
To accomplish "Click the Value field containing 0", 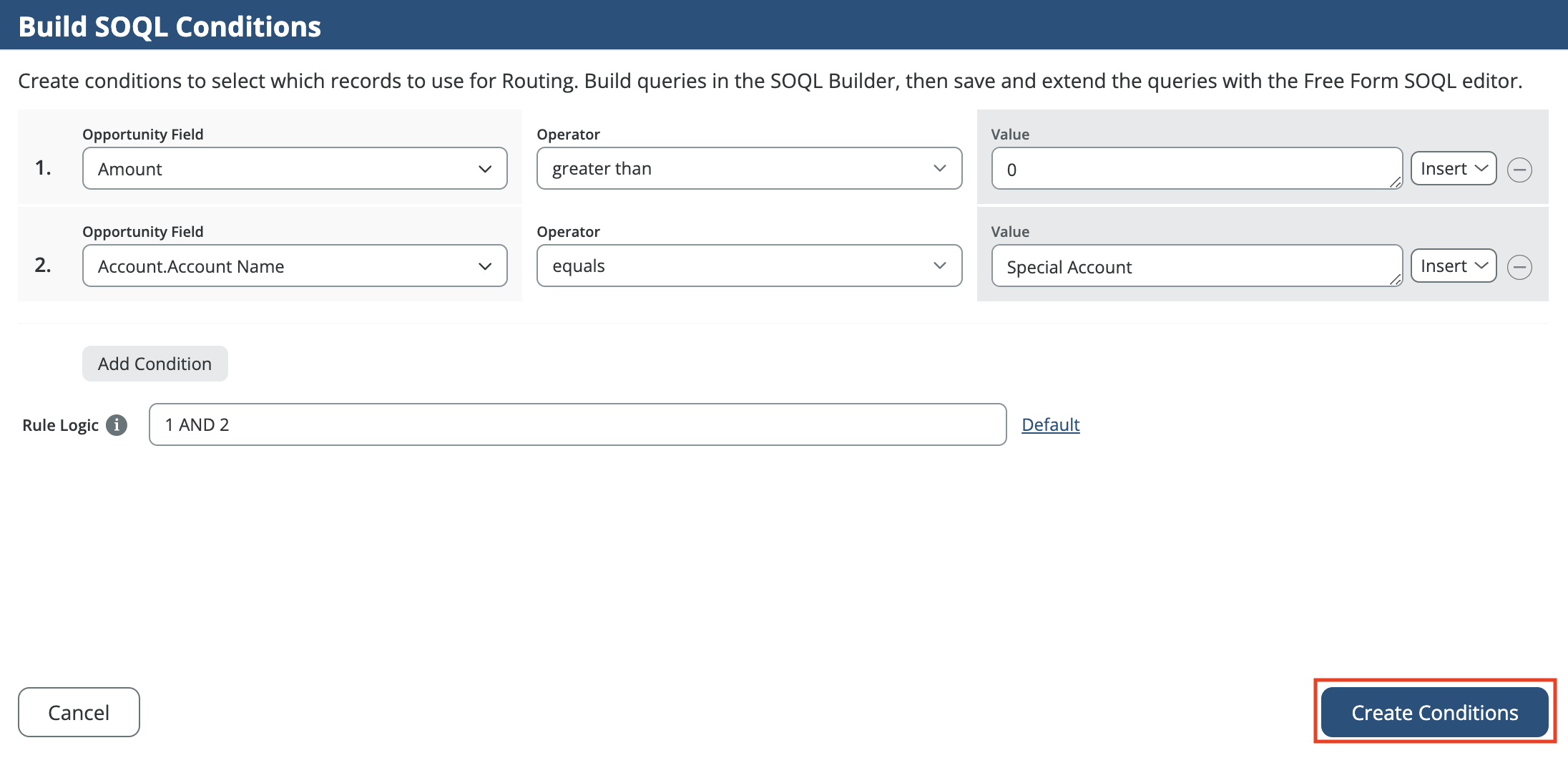I will [1195, 169].
